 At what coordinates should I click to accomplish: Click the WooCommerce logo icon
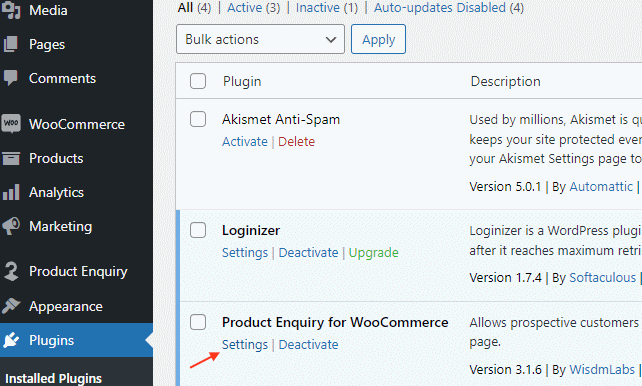pyautogui.click(x=11, y=124)
